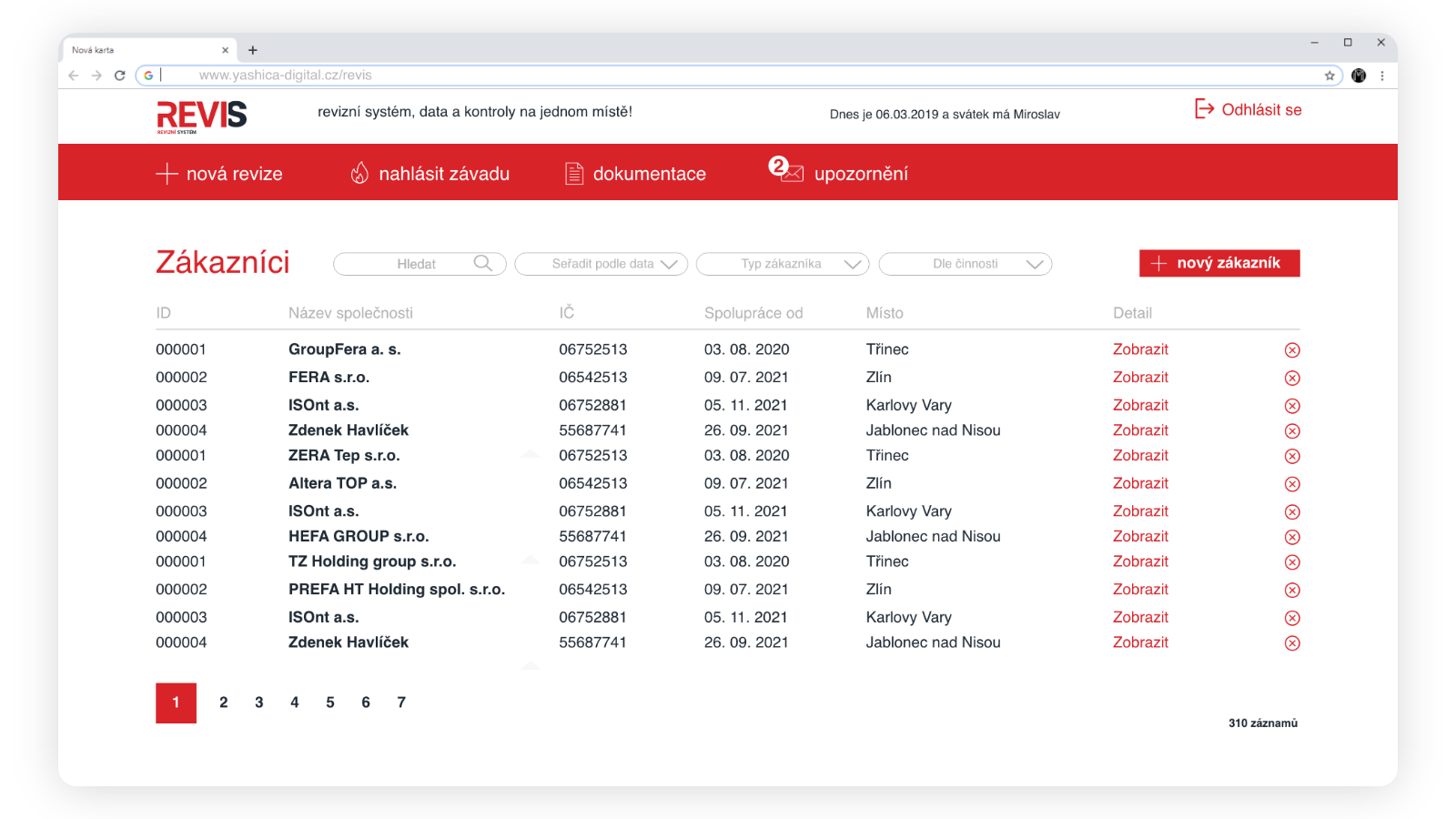Image resolution: width=1456 pixels, height=819 pixels.
Task: Click the REVIS logo
Action: tap(201, 116)
